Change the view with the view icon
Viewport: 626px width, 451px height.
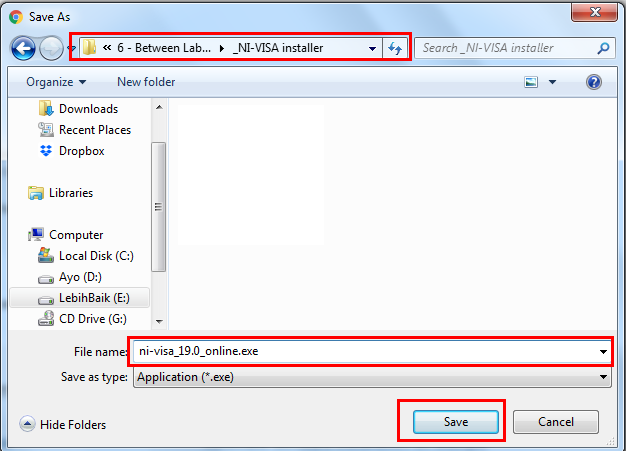531,82
